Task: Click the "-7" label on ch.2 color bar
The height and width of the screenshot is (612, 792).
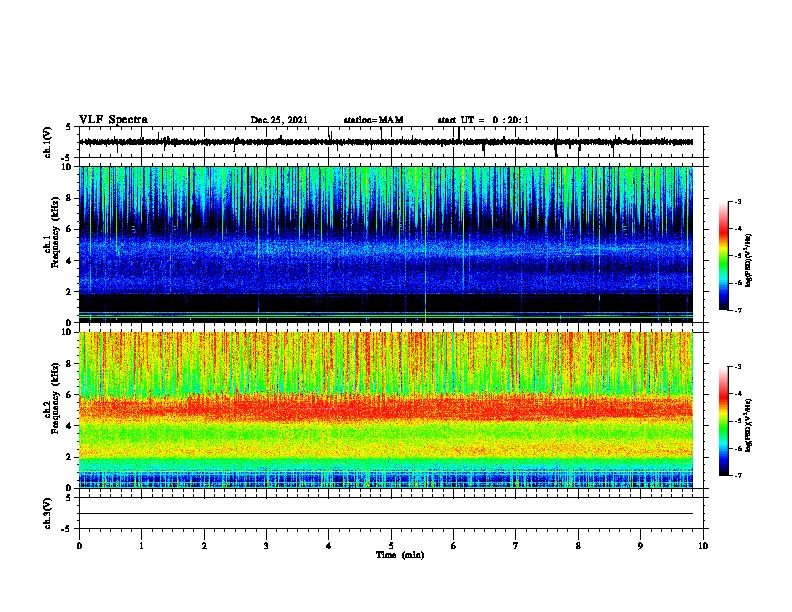Action: (x=738, y=475)
